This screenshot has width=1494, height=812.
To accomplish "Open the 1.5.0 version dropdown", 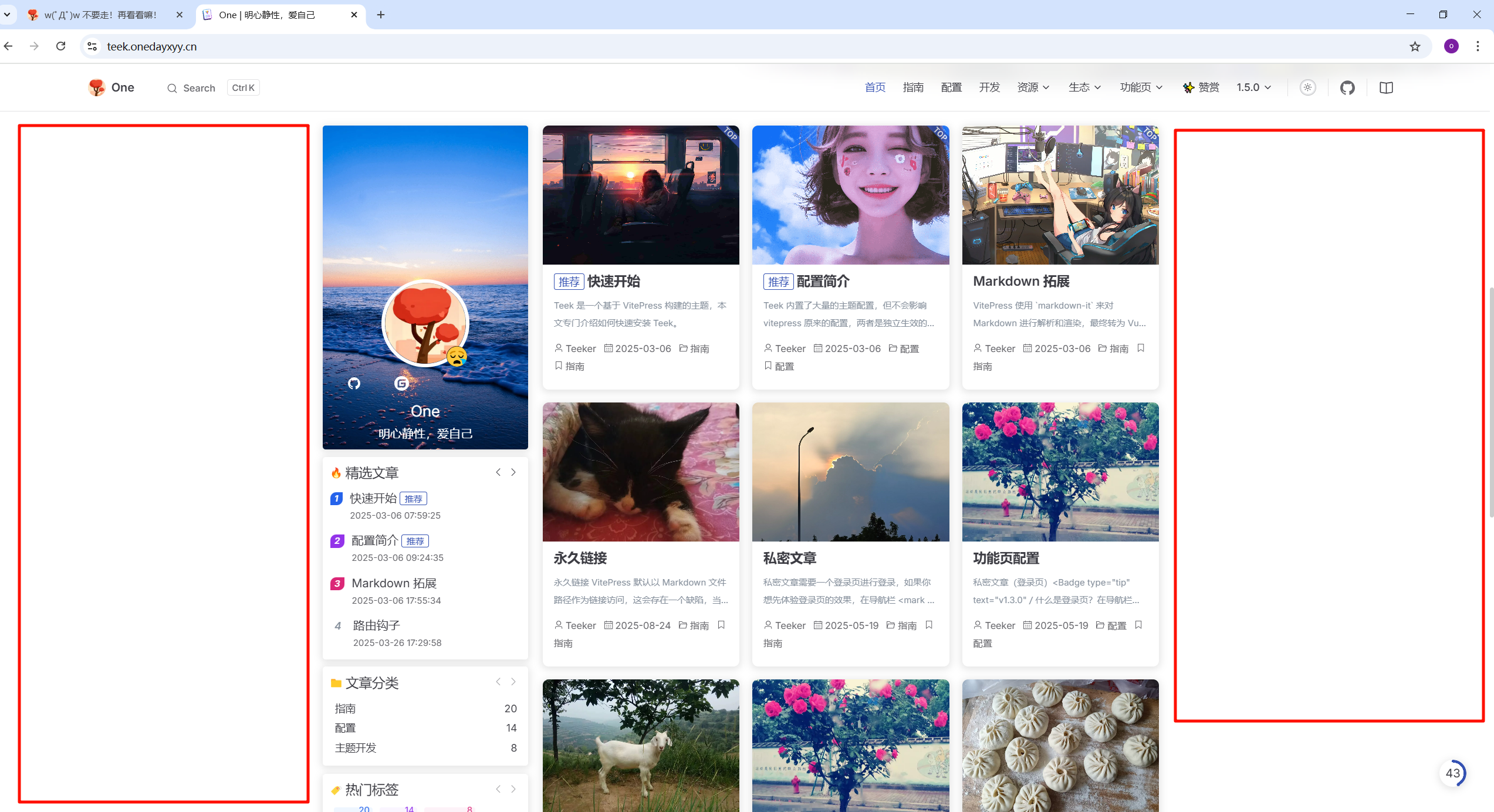I will pos(1253,87).
